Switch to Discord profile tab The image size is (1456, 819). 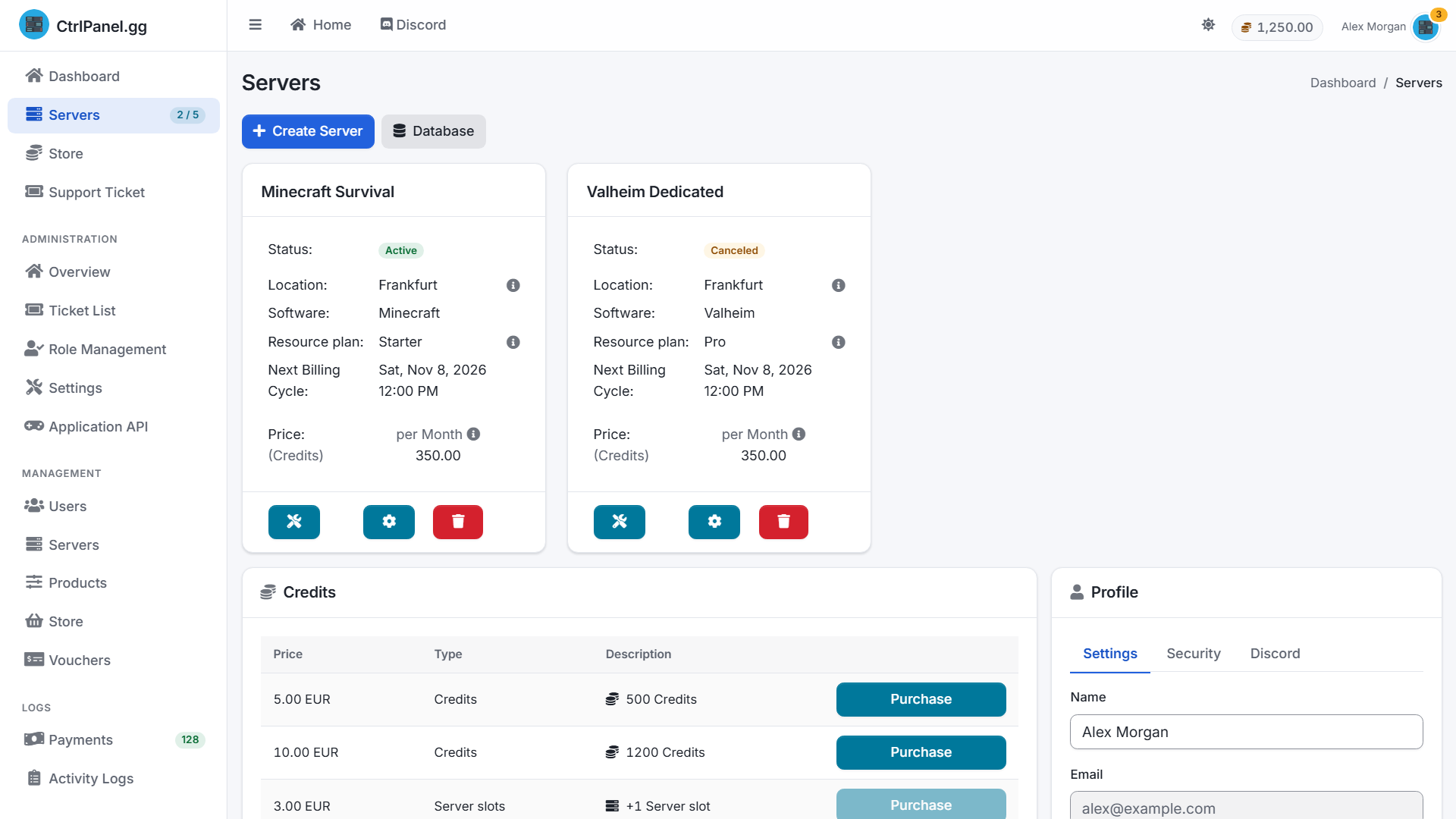point(1275,654)
